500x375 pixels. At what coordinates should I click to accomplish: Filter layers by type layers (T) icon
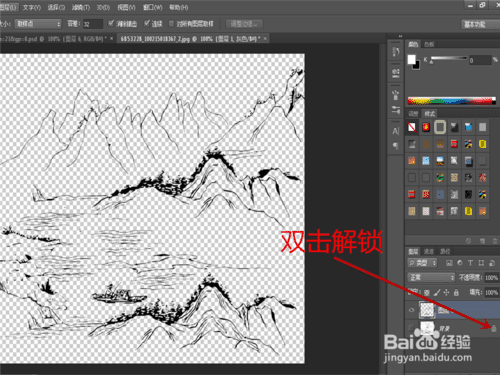coord(470,263)
